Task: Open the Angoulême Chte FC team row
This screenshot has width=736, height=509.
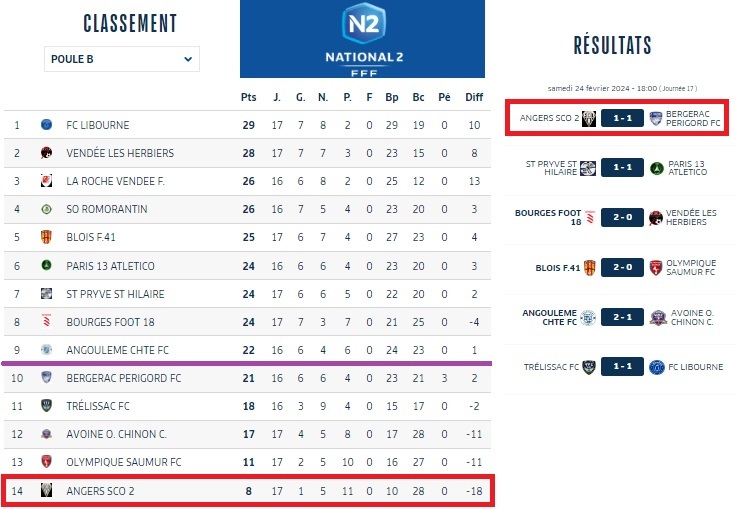Action: (118, 350)
